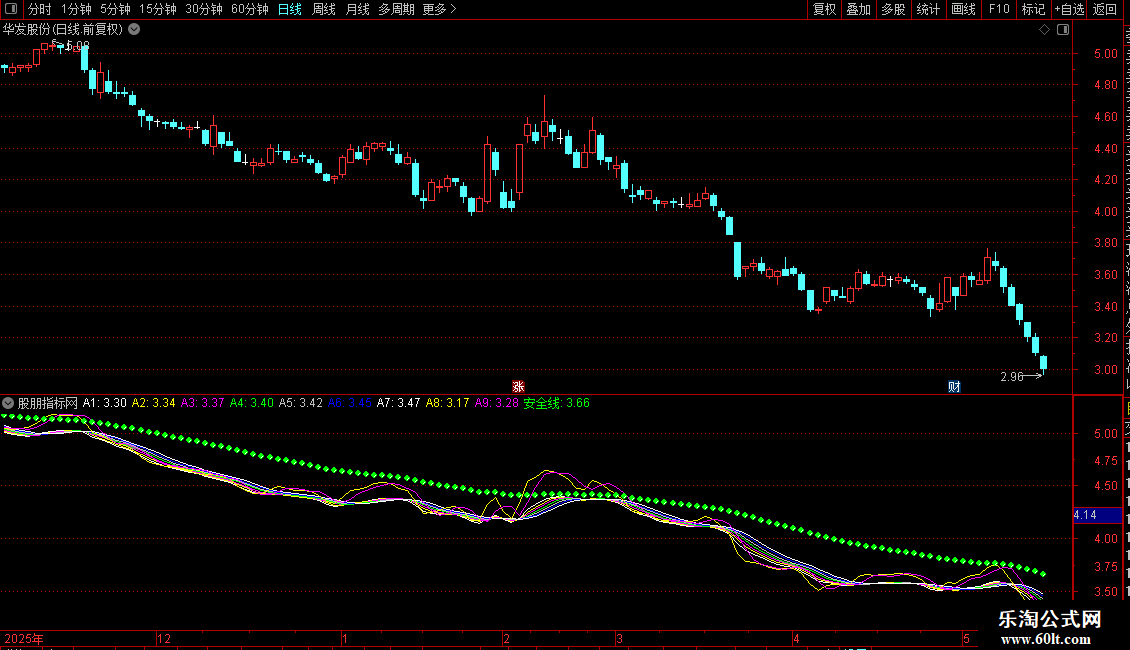Screen dimensions: 1130x650
Task: Click the 3.75 indicator axis label
Action: (1105, 567)
